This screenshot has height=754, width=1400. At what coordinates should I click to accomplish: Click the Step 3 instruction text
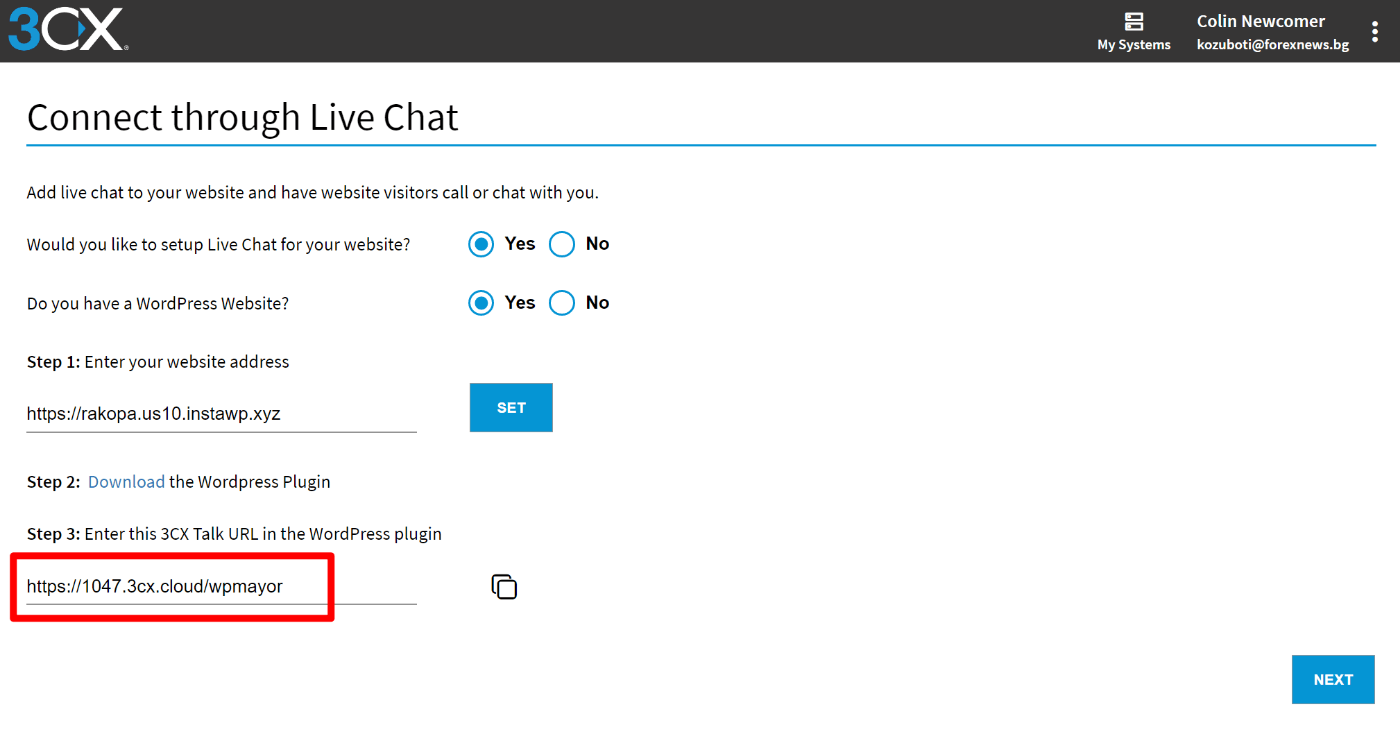(x=234, y=534)
